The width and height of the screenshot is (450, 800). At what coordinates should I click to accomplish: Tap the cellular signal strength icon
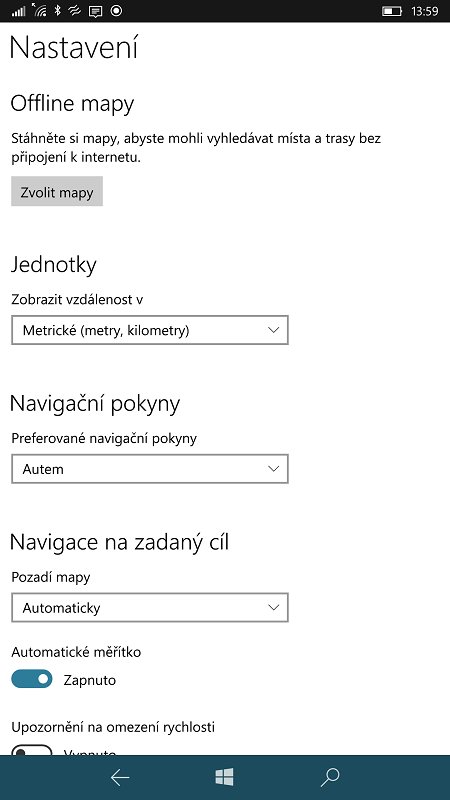[x=18, y=11]
